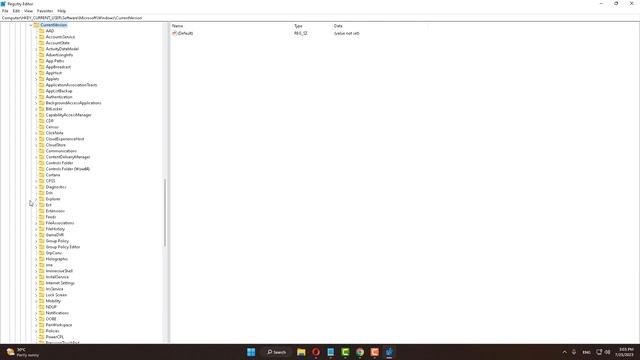Open the File menu
This screenshot has width=640, height=360.
(5, 11)
